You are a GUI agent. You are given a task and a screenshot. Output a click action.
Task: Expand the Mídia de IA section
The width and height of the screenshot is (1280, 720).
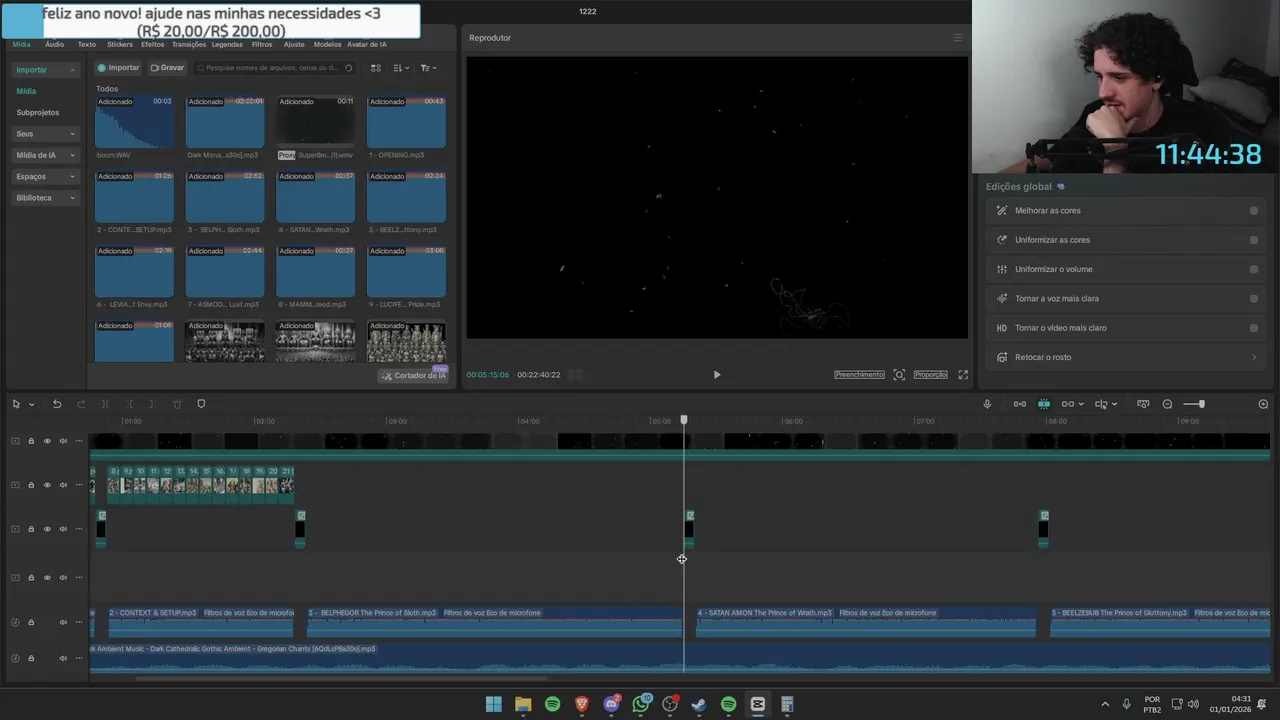72,155
